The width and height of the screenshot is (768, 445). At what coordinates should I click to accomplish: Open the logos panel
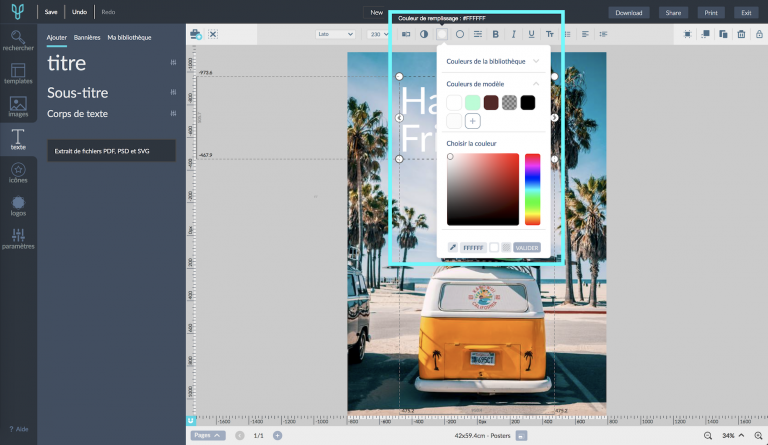[x=17, y=206]
